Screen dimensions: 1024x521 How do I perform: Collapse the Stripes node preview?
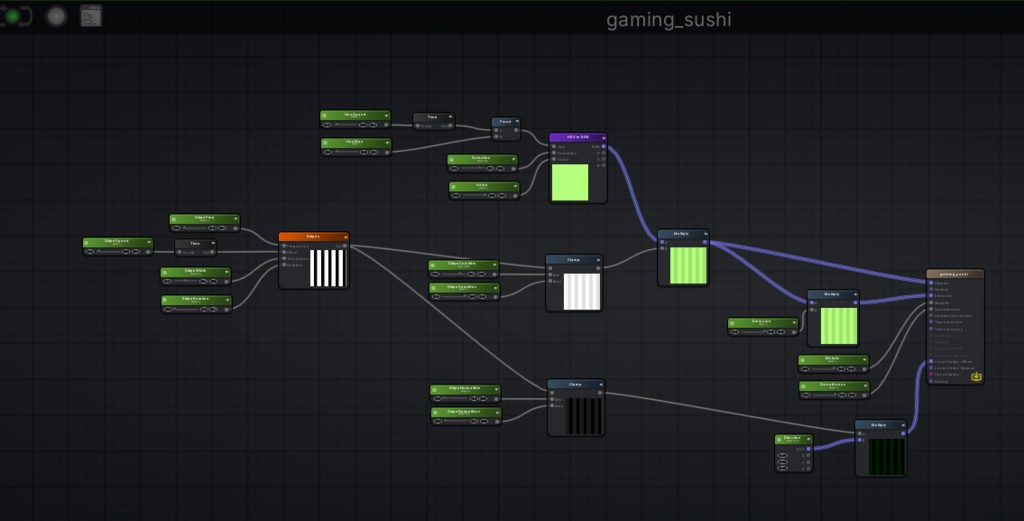(345, 237)
